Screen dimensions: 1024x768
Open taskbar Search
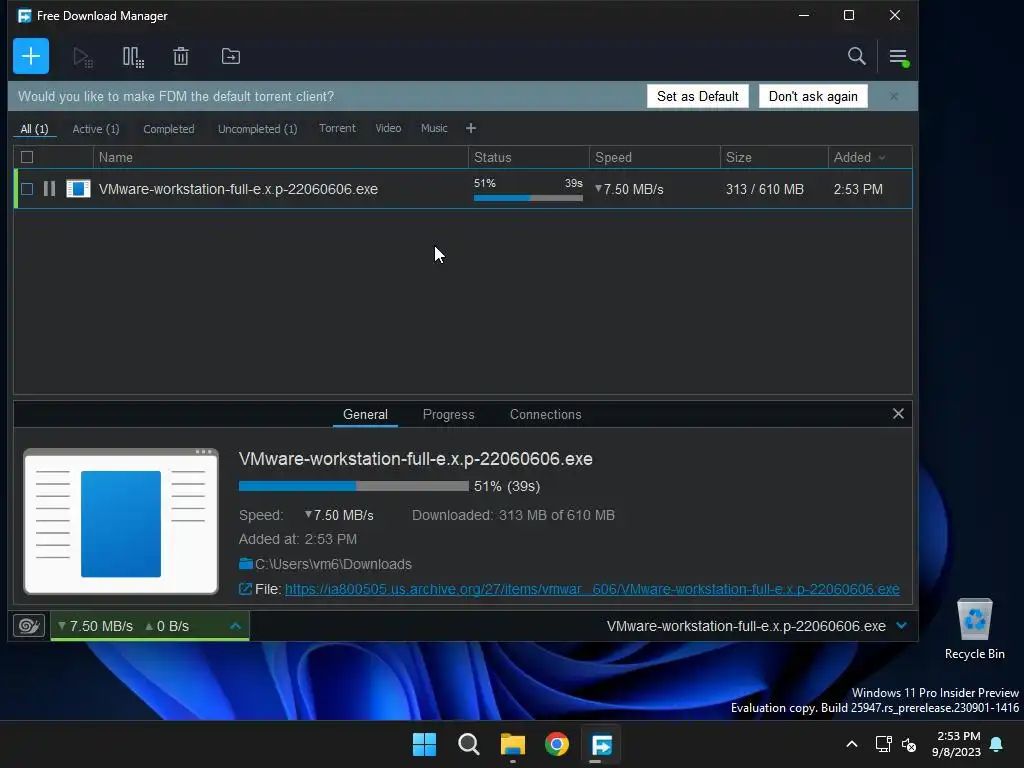(x=469, y=744)
